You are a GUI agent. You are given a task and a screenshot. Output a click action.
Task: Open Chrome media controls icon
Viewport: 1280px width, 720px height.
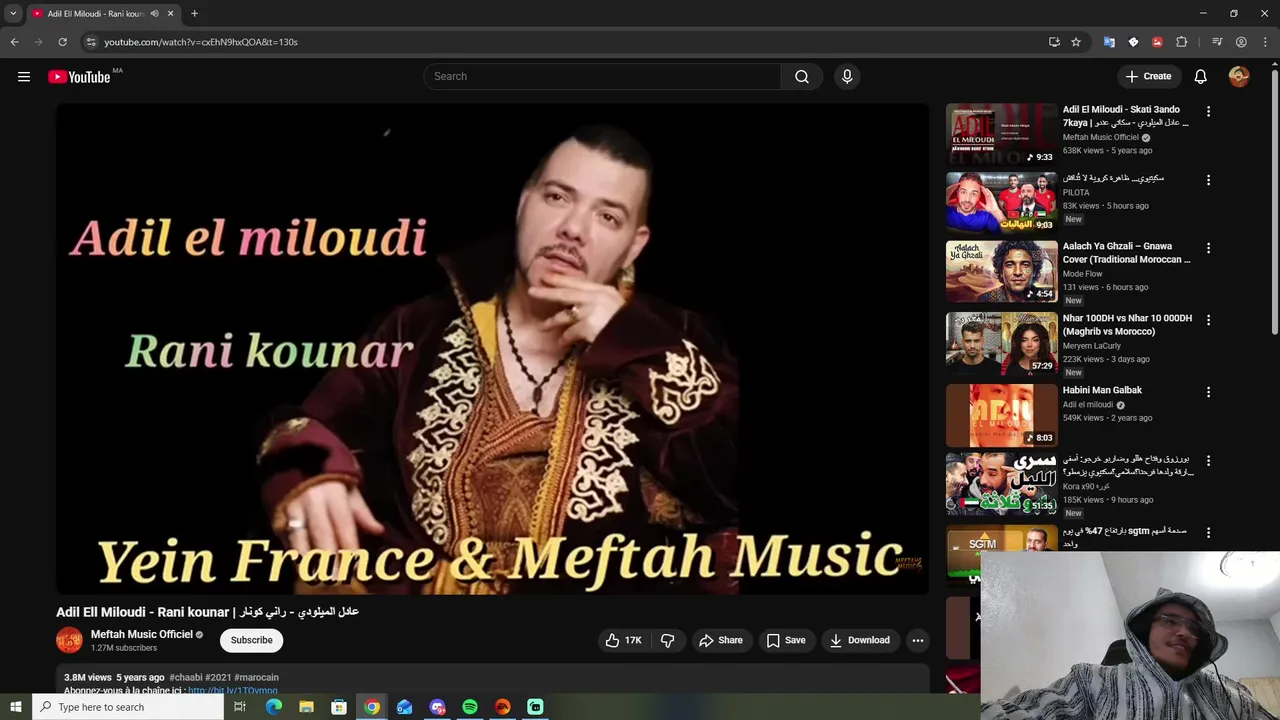[1217, 42]
